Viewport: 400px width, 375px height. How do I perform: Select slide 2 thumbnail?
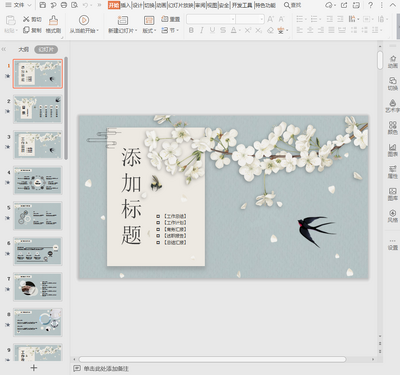click(38, 110)
